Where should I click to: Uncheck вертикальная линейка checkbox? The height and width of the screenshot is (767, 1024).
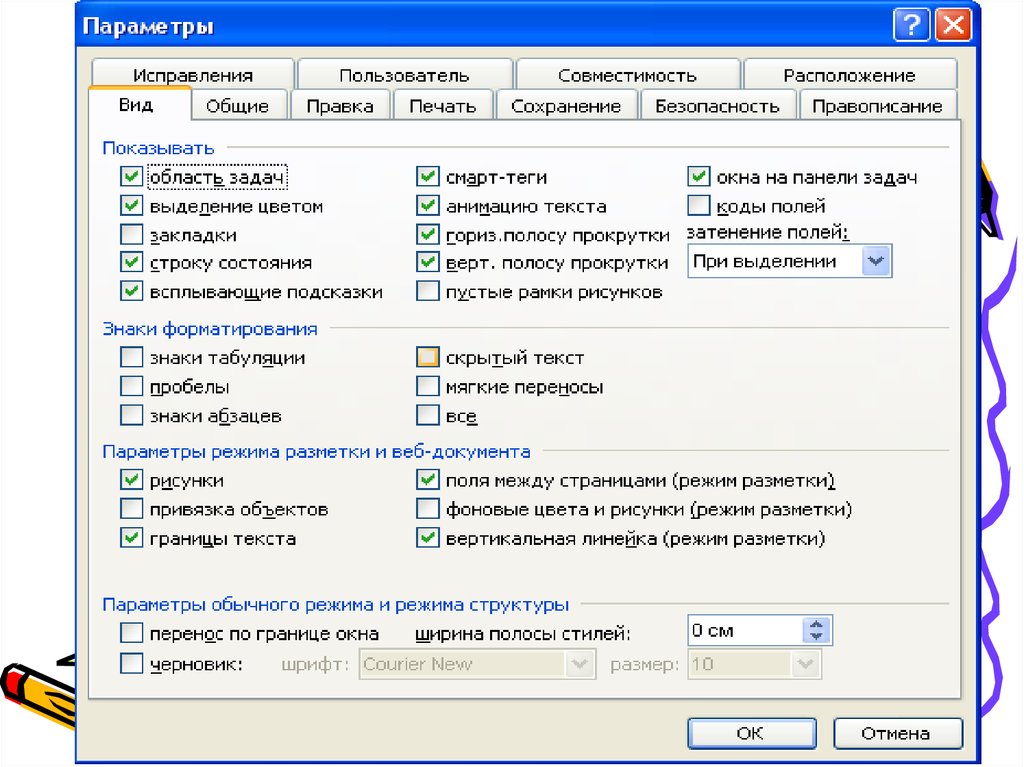428,538
